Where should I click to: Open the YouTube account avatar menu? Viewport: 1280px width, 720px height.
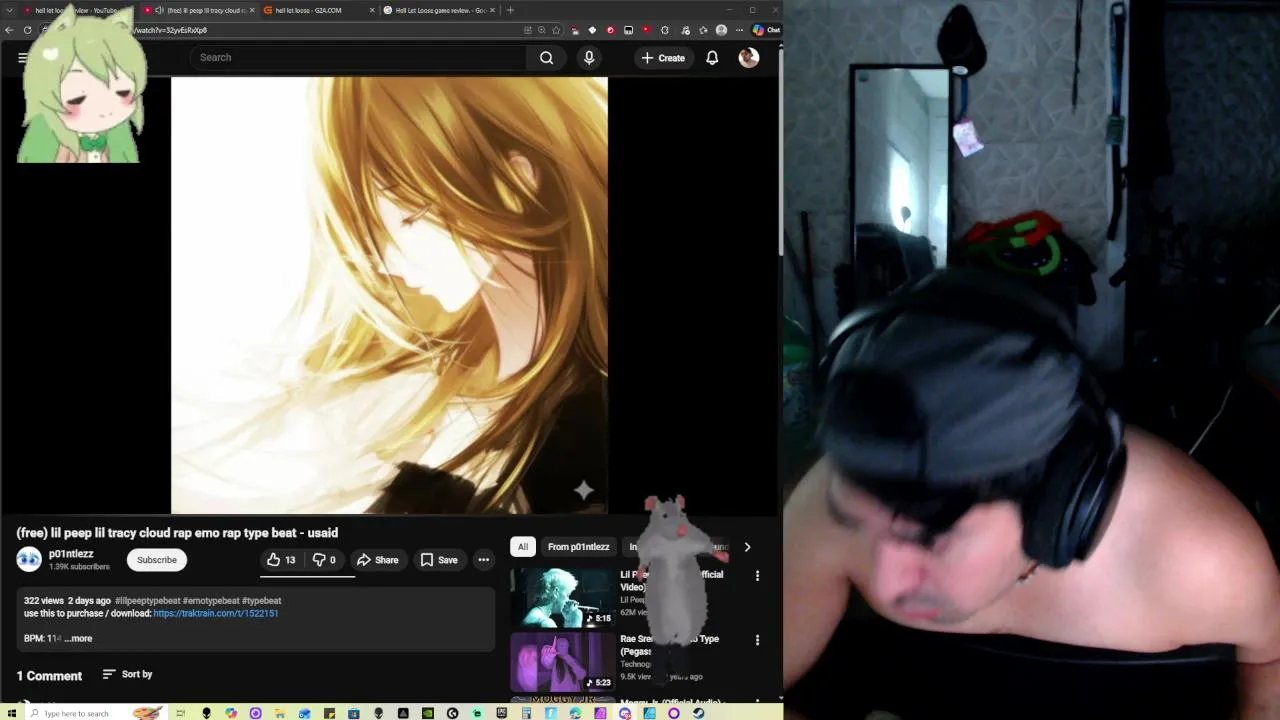click(x=748, y=58)
